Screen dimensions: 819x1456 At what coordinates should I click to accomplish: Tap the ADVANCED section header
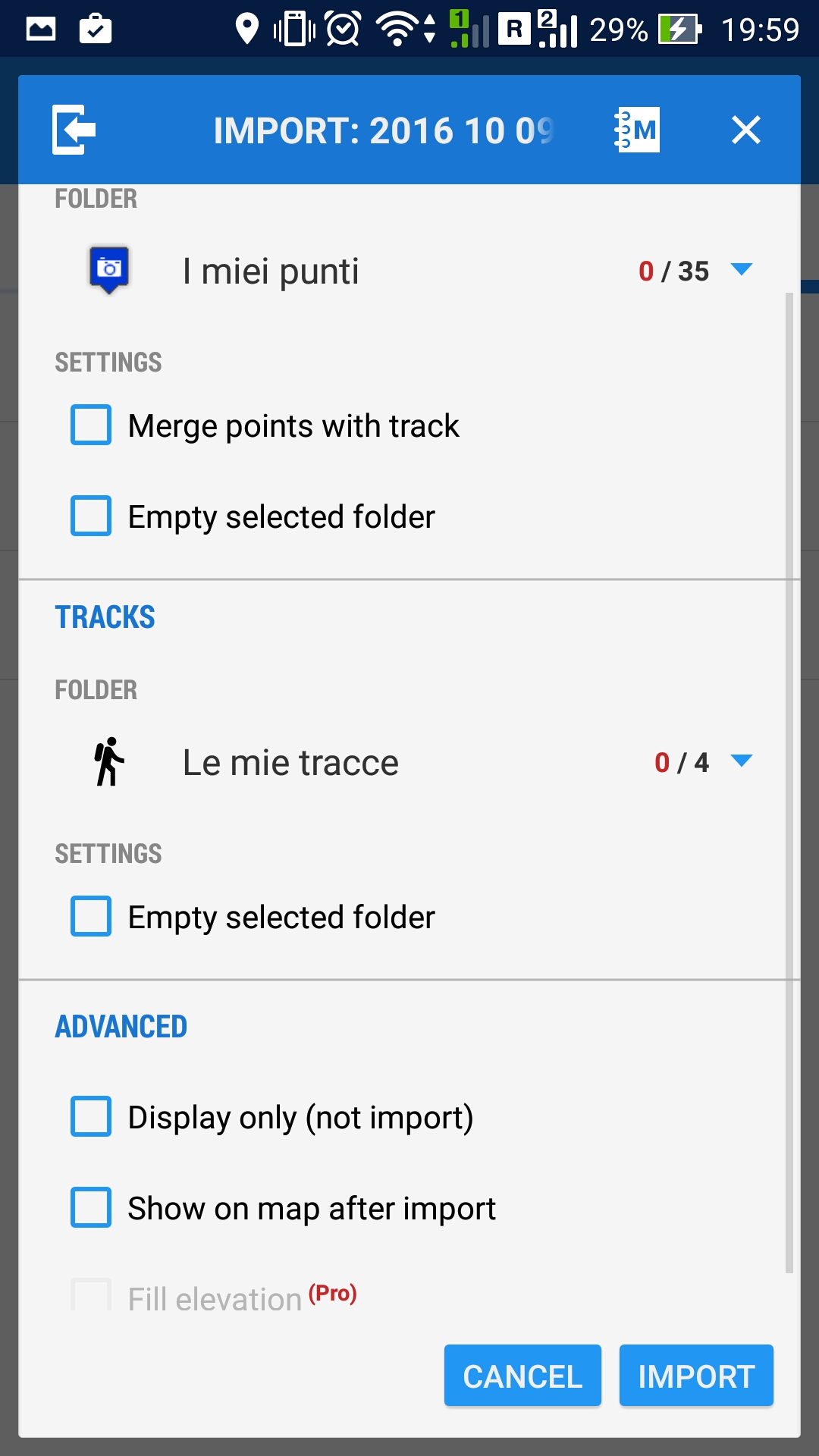click(121, 1027)
